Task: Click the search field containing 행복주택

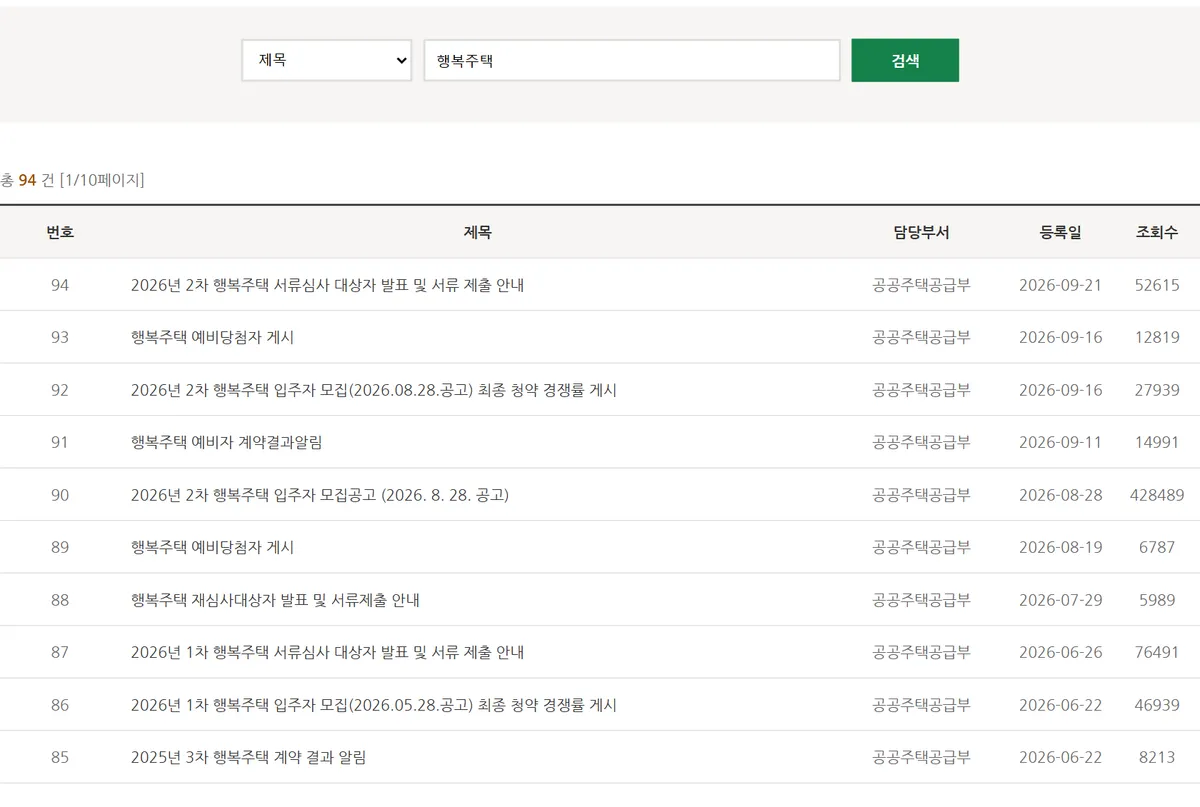Action: 632,60
